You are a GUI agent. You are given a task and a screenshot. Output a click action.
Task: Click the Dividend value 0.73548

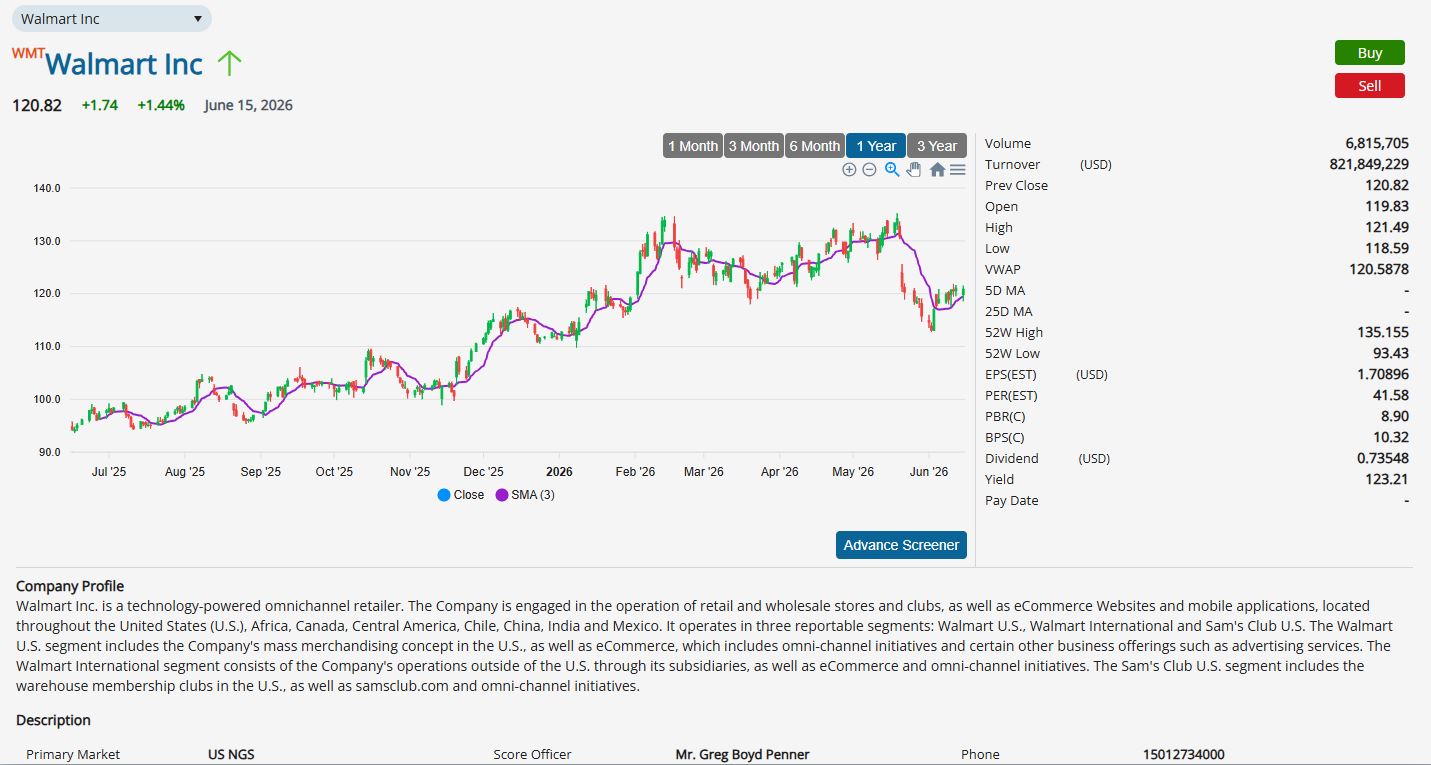[1382, 458]
